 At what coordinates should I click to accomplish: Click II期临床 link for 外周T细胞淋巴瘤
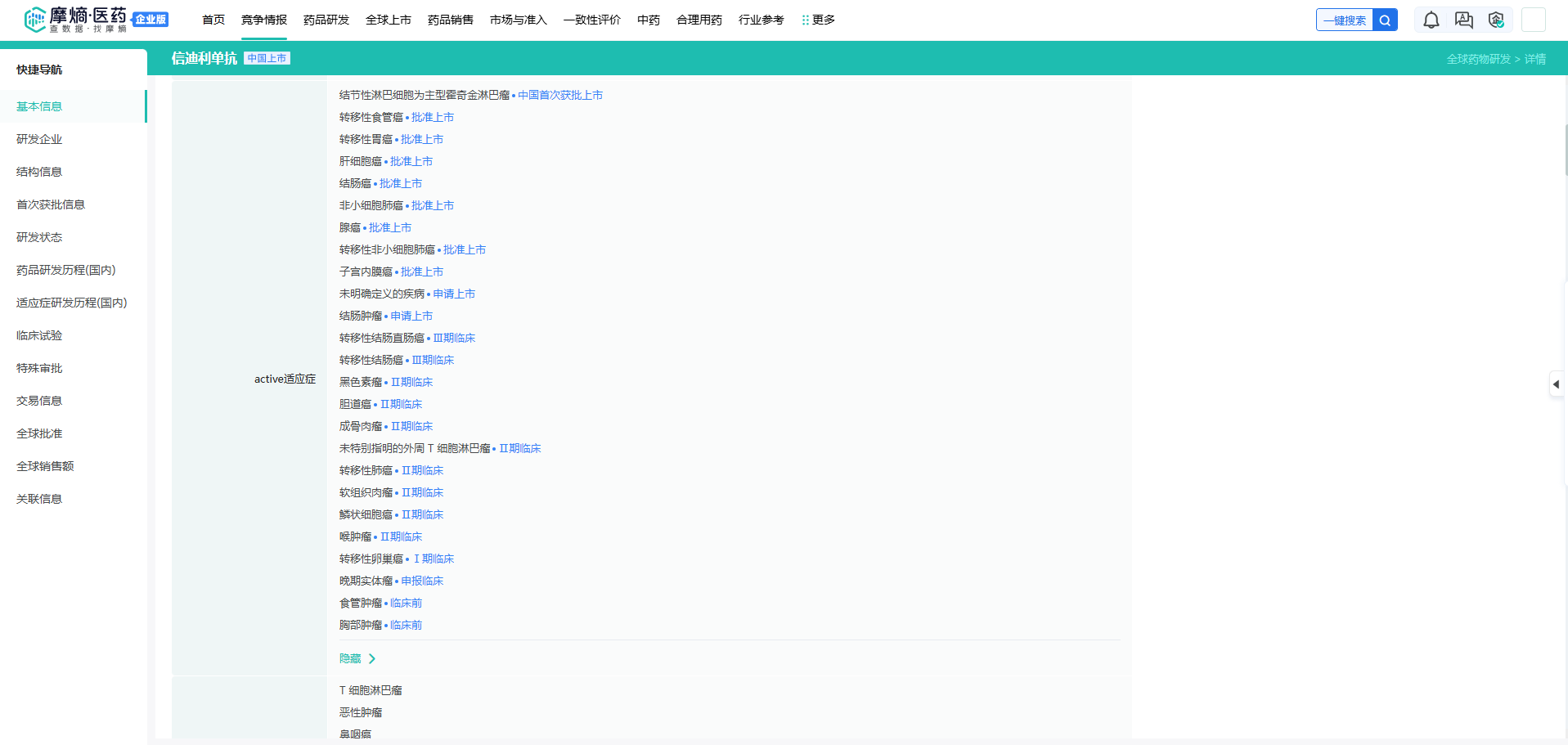click(520, 448)
